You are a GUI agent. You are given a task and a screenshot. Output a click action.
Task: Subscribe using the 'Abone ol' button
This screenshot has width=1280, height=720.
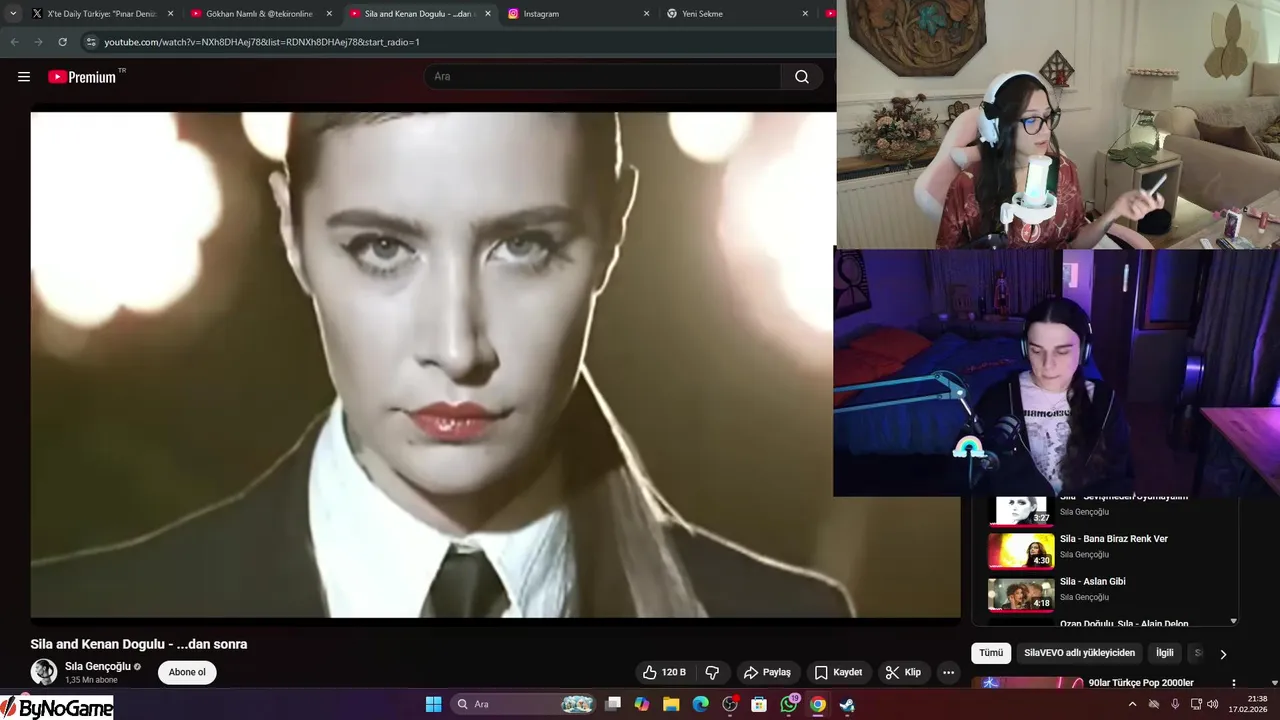coord(187,672)
